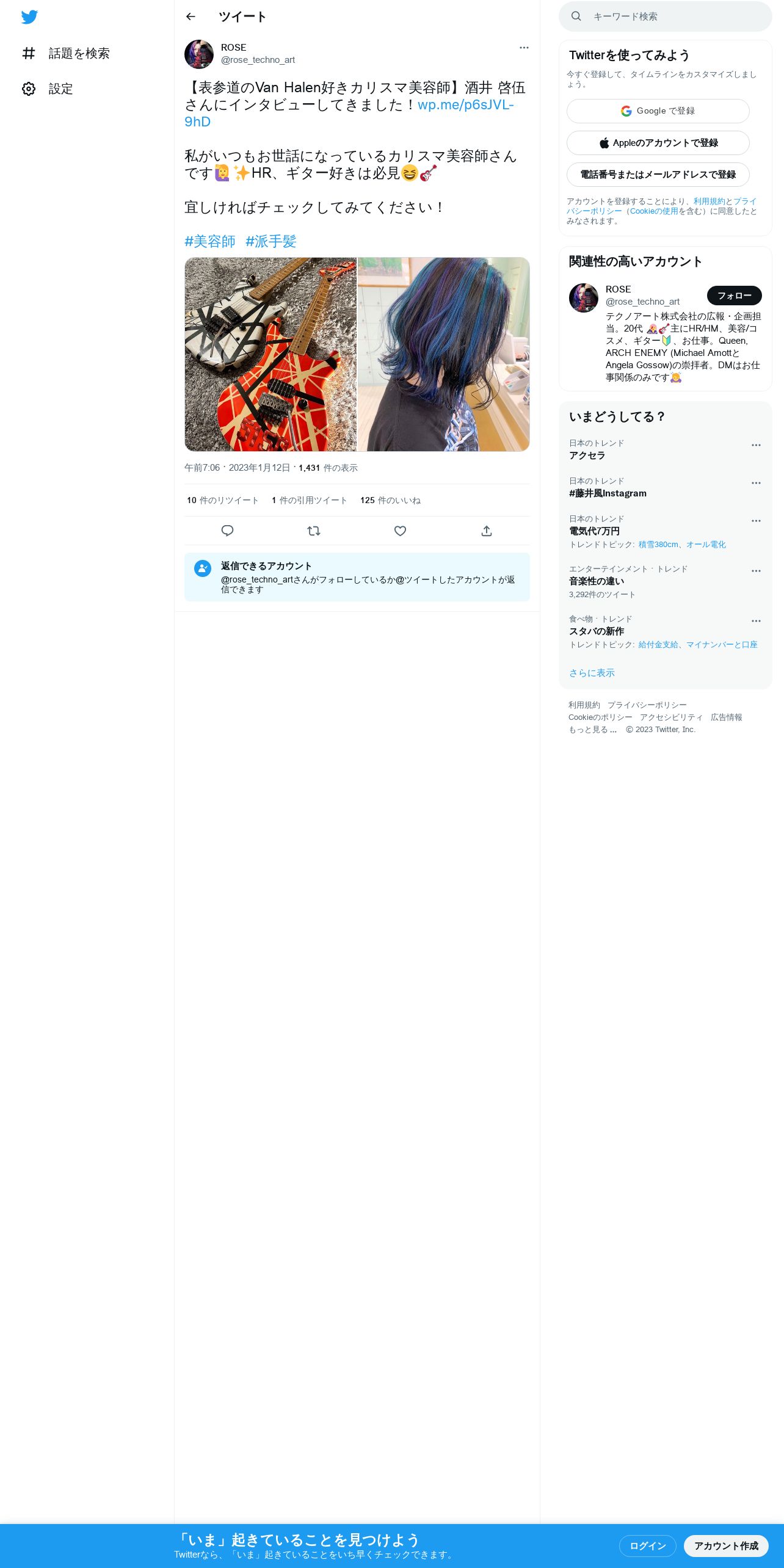Open footer Cookieのポリシー link
784x1568 pixels.
tap(600, 717)
